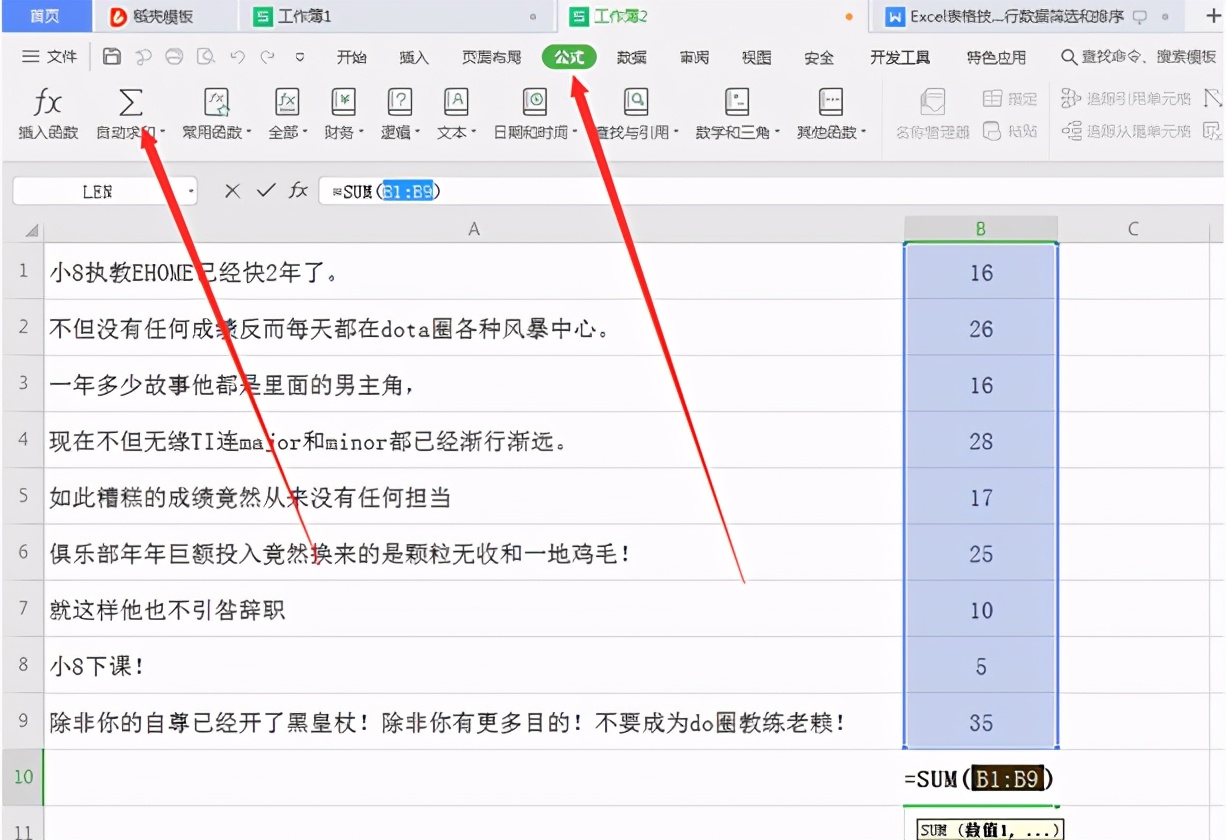Open the 首页 tab
This screenshot has height=840, width=1226.
pyautogui.click(x=44, y=16)
